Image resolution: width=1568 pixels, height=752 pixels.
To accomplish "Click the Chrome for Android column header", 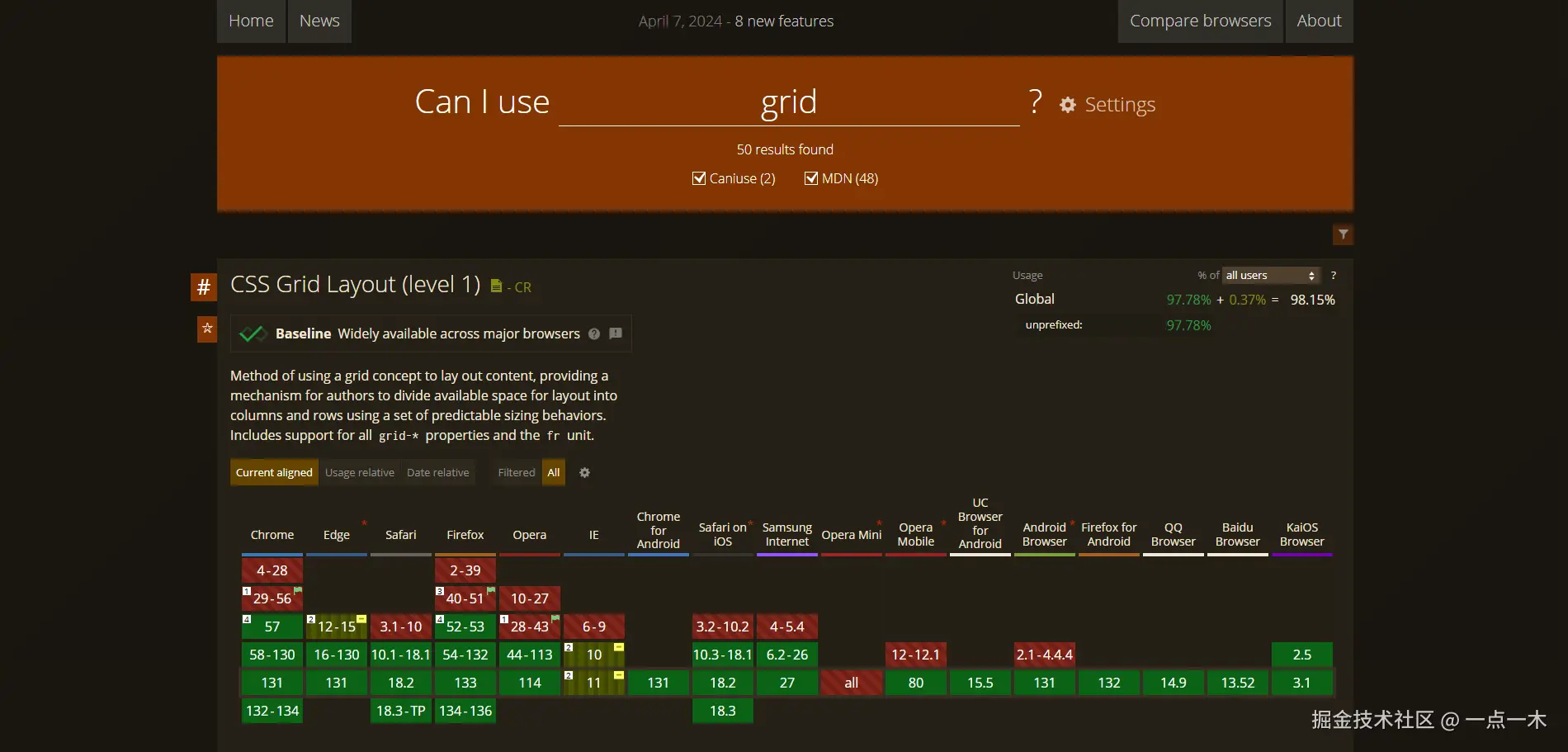I will click(659, 530).
